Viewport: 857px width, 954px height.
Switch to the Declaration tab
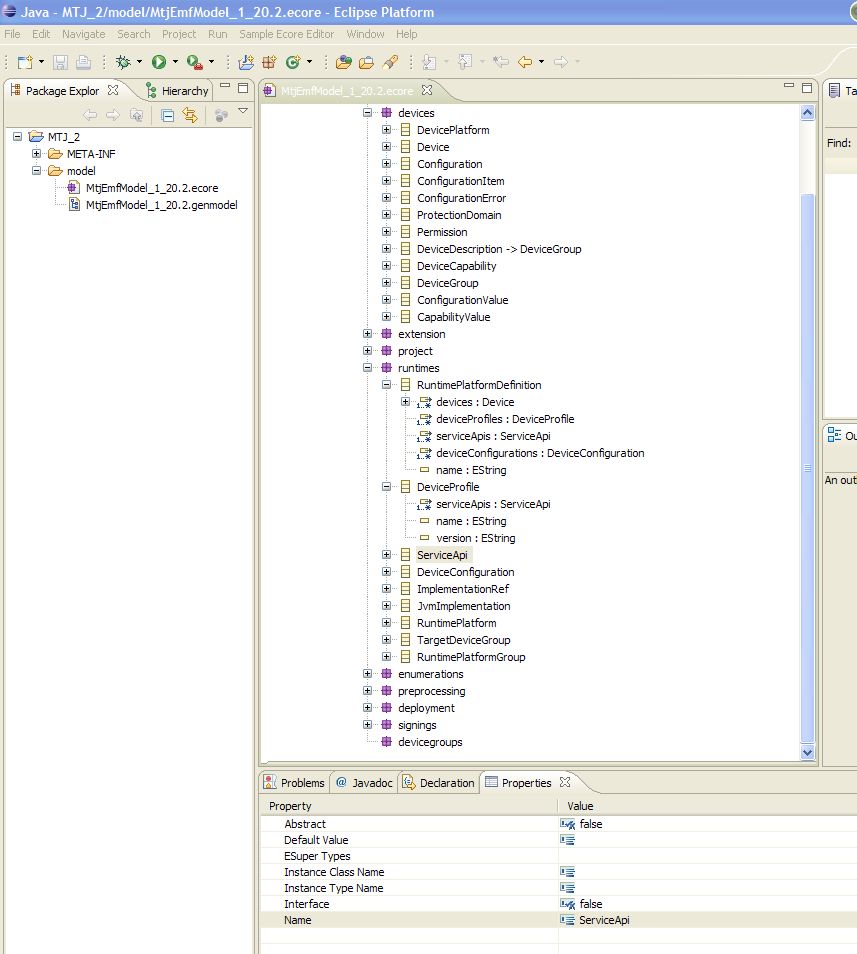point(439,782)
